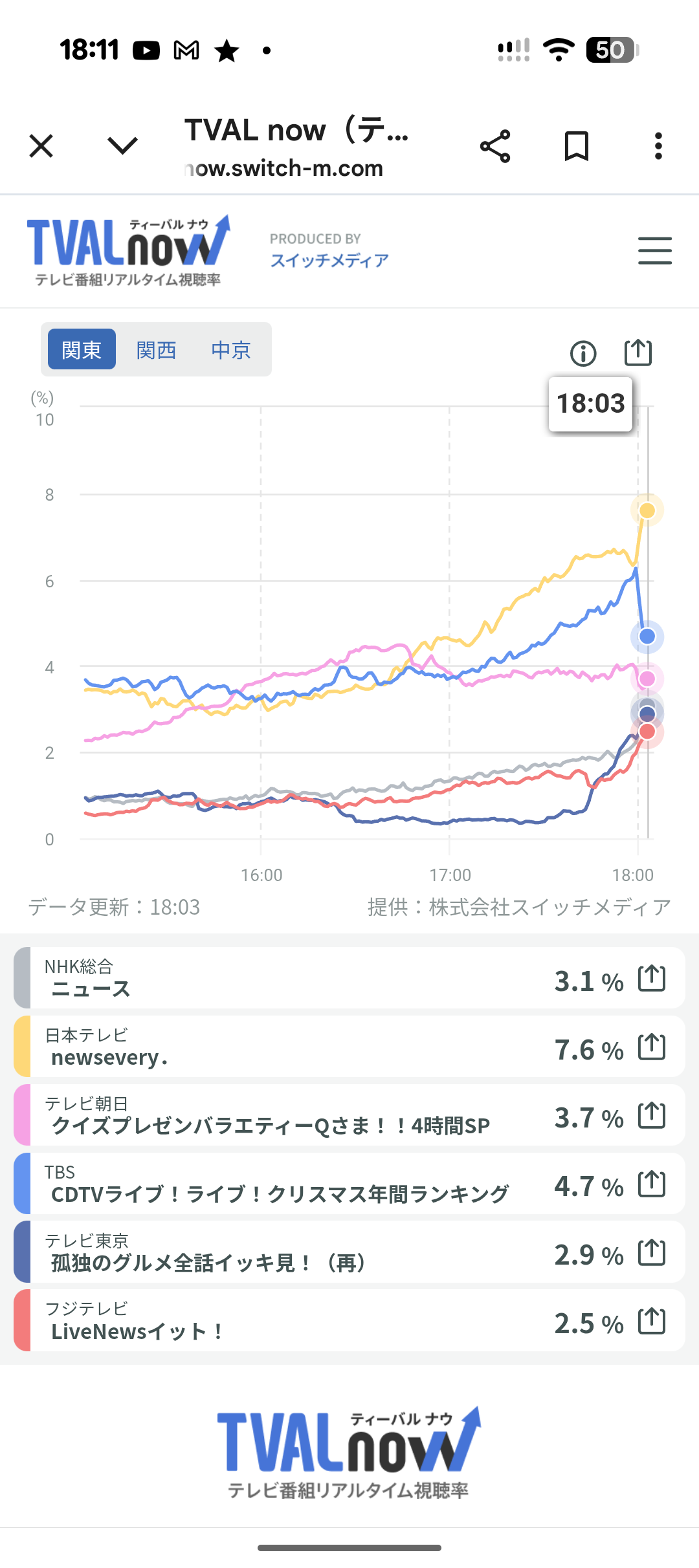
Task: Tap the pink テレビ朝日 color bar
Action: (x=22, y=1115)
